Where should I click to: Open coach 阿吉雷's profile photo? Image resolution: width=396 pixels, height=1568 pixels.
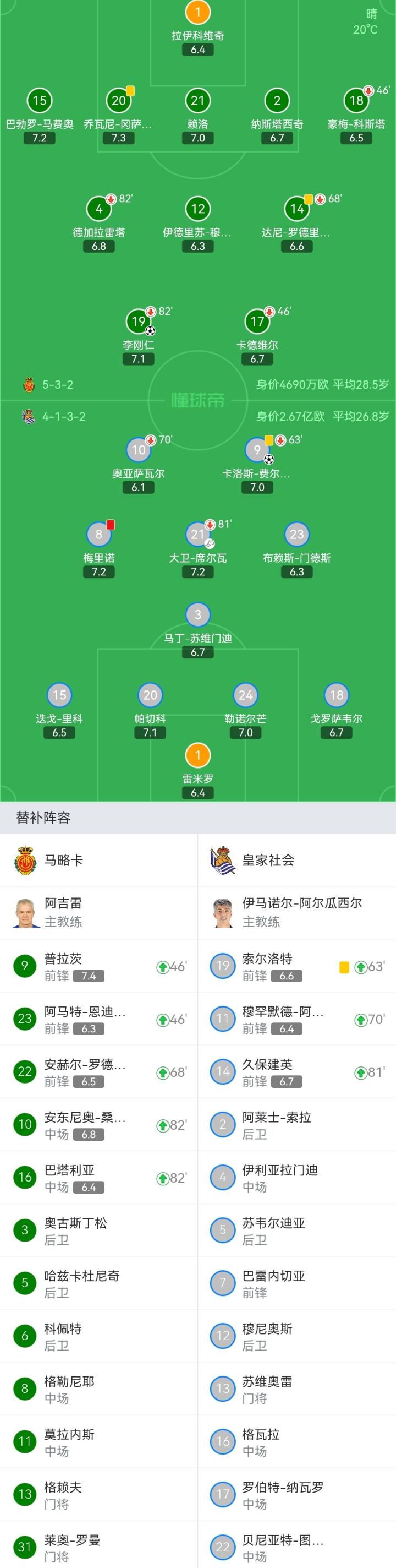click(25, 912)
